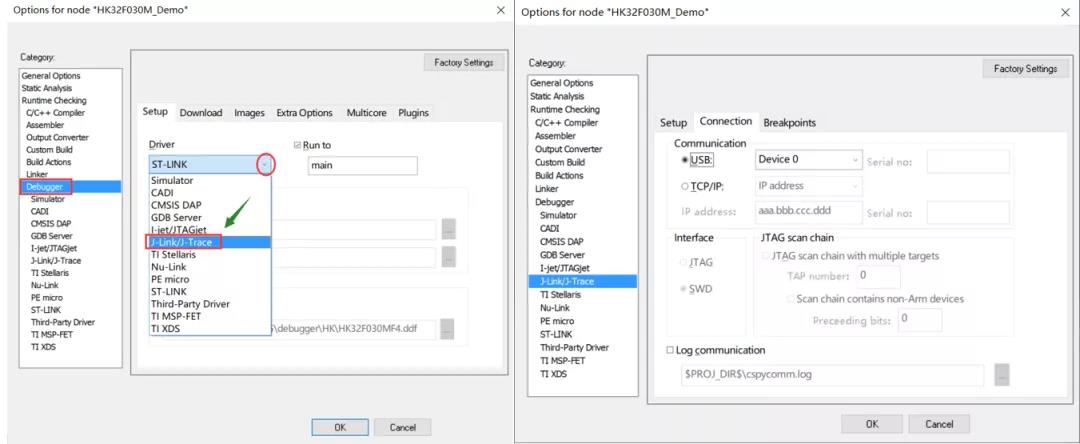Switch to the Extra Options tab
This screenshot has width=1080, height=444.
coord(304,113)
